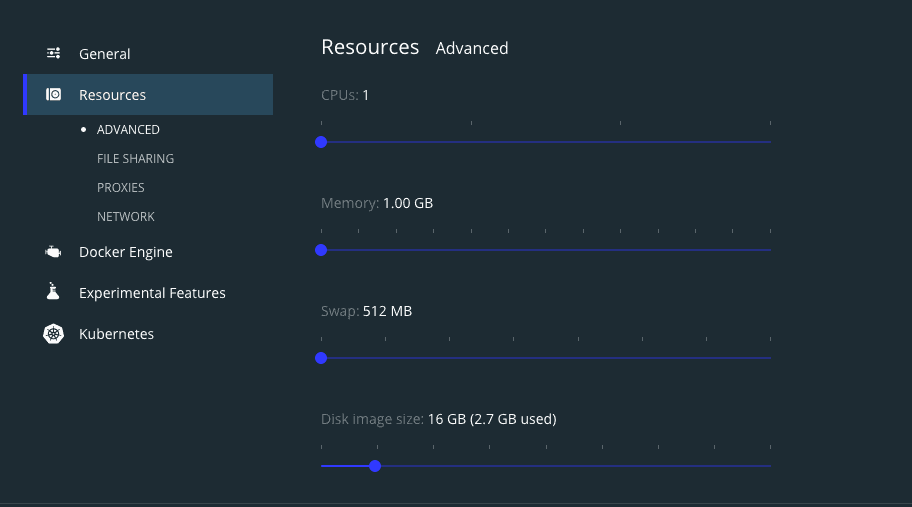This screenshot has height=507, width=912.
Task: Click the far right end of CPUs slider track
Action: coord(769,142)
